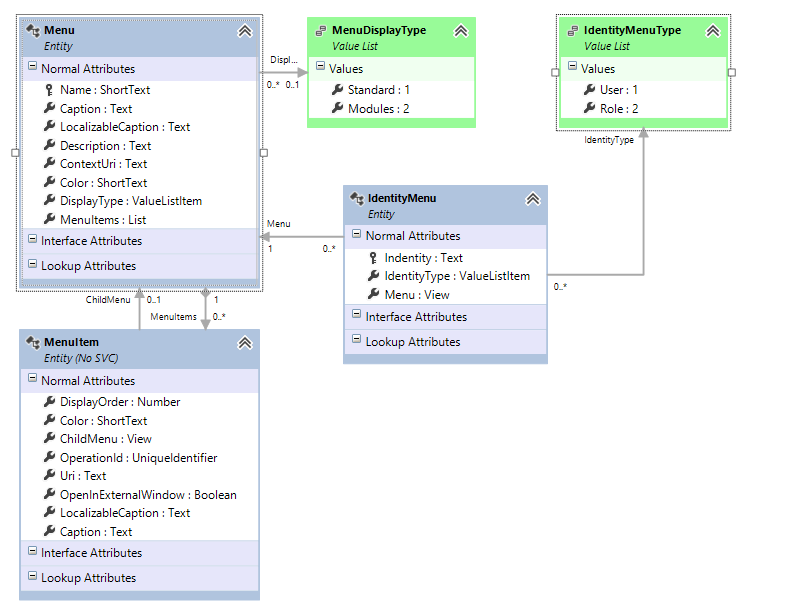This screenshot has height=609, width=792.
Task: Click the left resize handle of IdentityMenuType
Action: point(555,72)
